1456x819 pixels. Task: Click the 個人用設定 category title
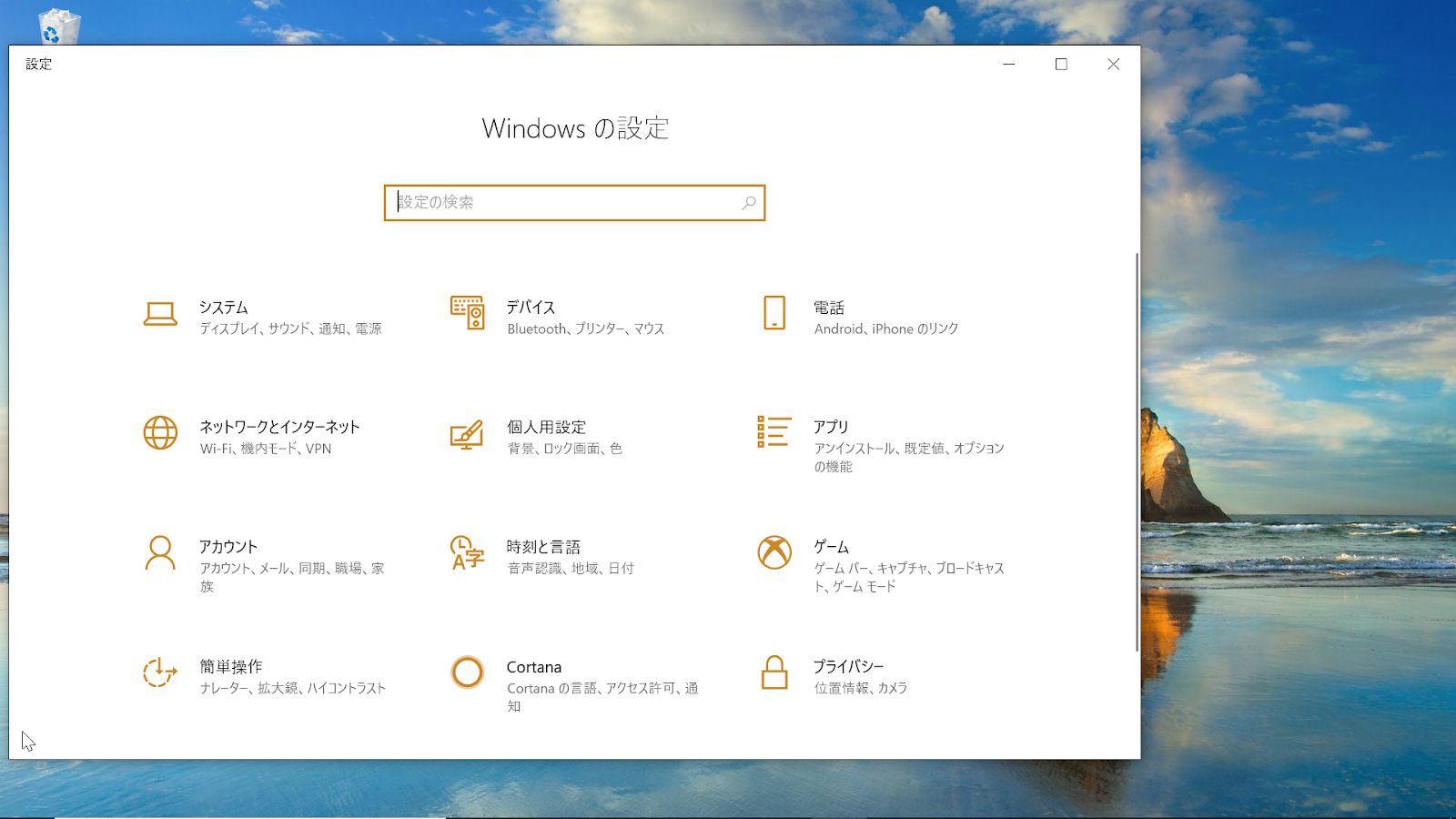click(547, 427)
